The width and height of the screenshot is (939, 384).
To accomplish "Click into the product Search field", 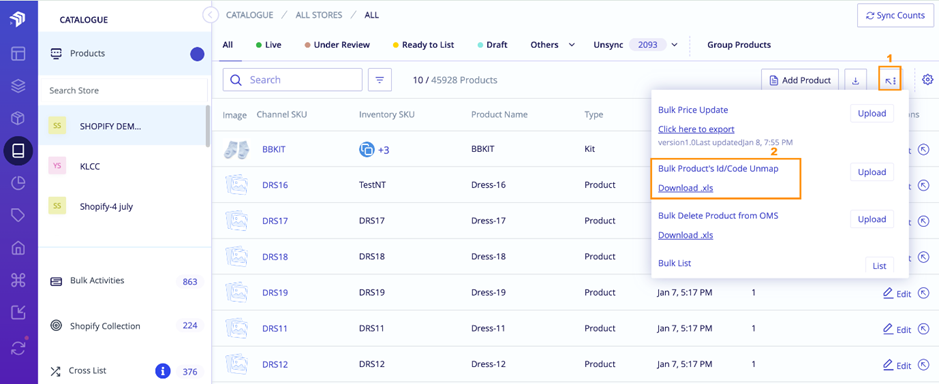I will [x=292, y=80].
